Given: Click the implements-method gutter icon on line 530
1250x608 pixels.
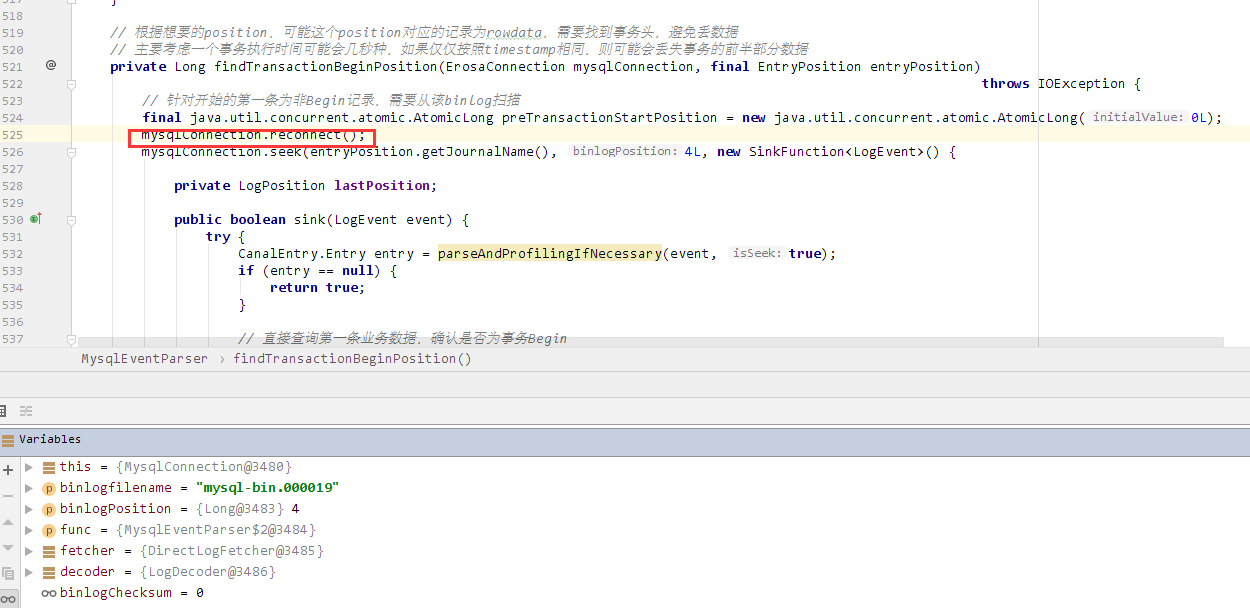Looking at the screenshot, I should [35, 219].
